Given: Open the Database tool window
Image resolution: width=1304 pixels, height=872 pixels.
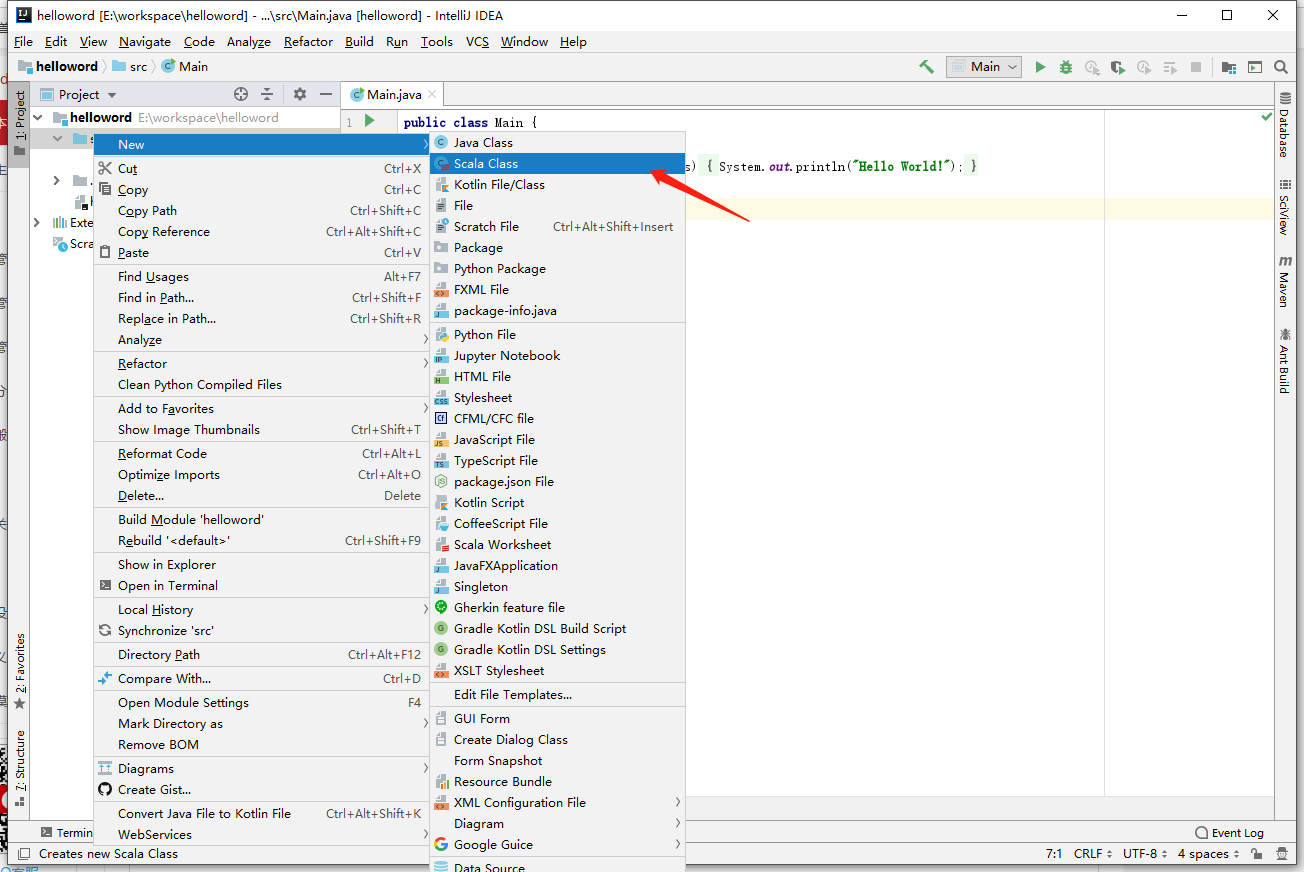Looking at the screenshot, I should pos(1284,123).
